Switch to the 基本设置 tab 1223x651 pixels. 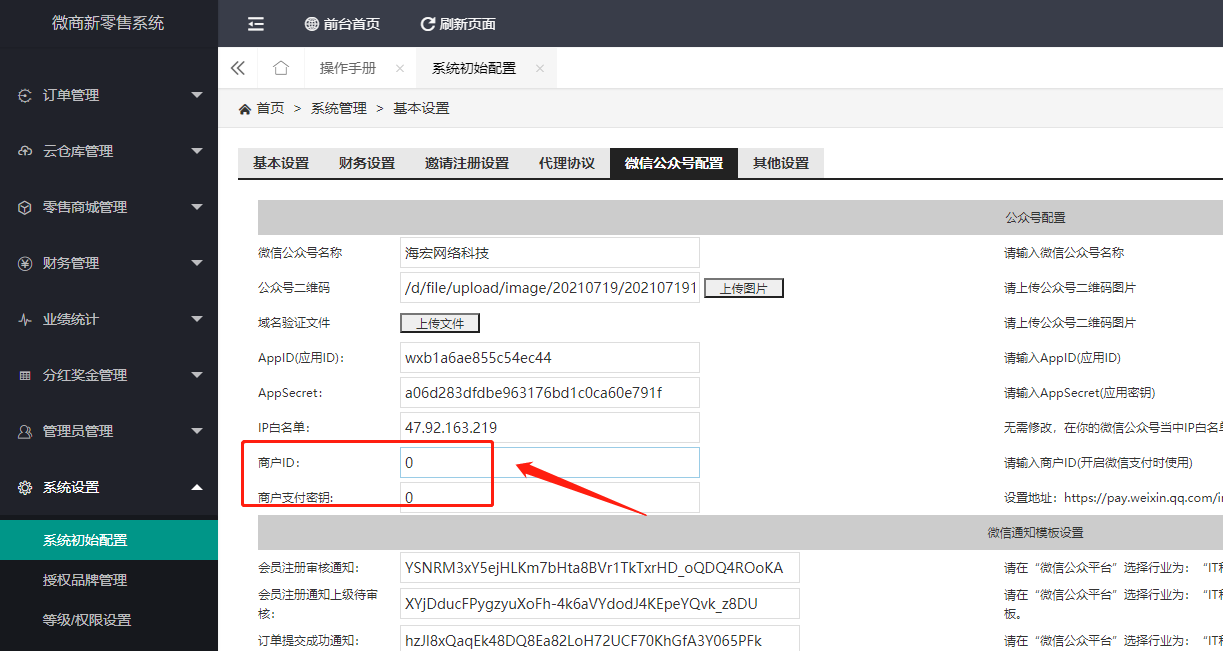click(x=281, y=163)
